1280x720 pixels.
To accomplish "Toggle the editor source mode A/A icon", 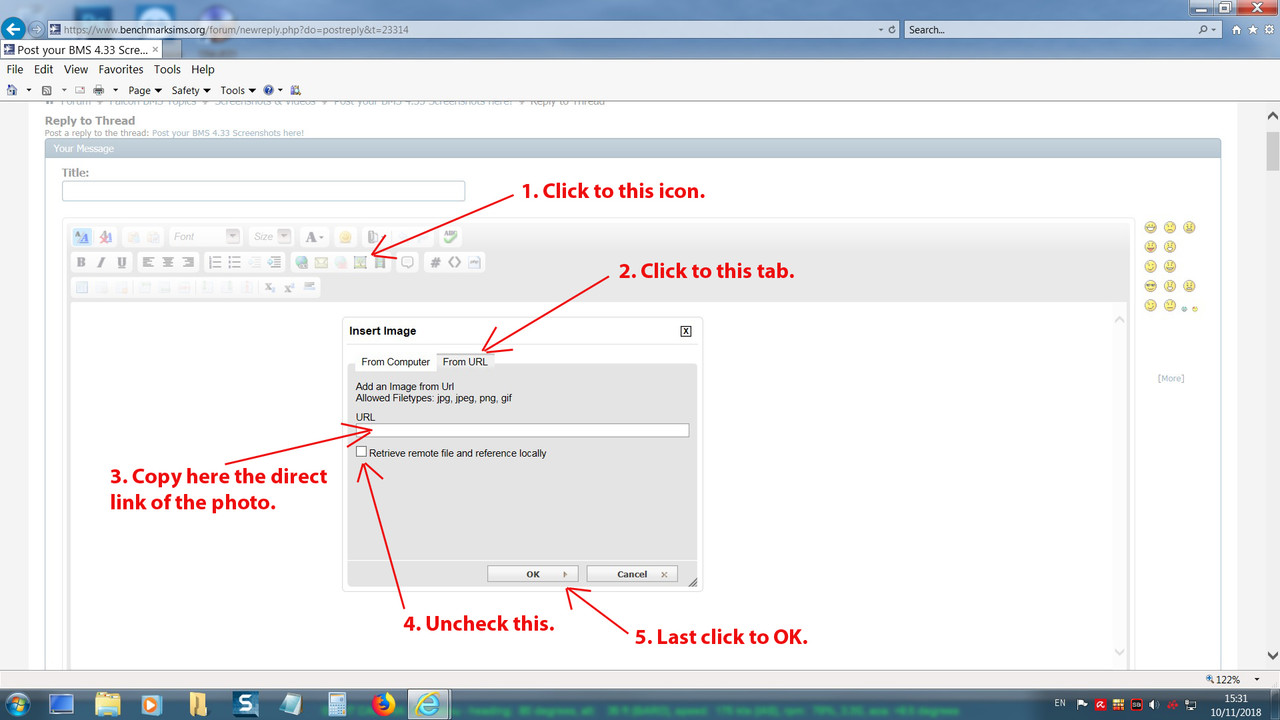I will click(82, 237).
